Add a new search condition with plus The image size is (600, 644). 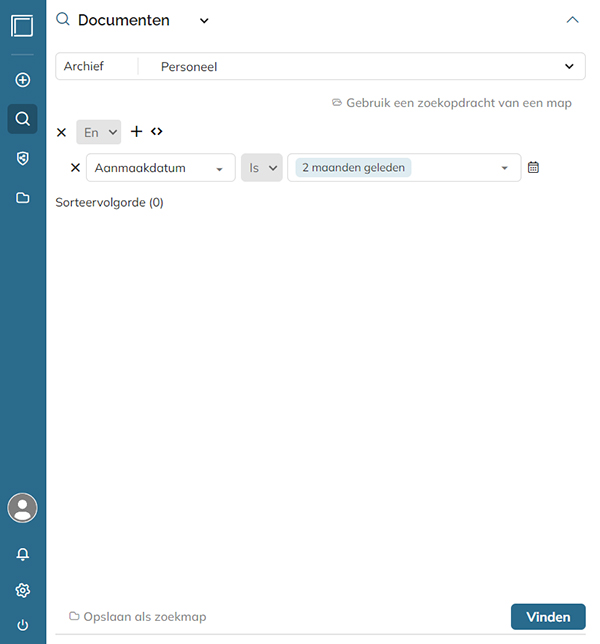(136, 131)
